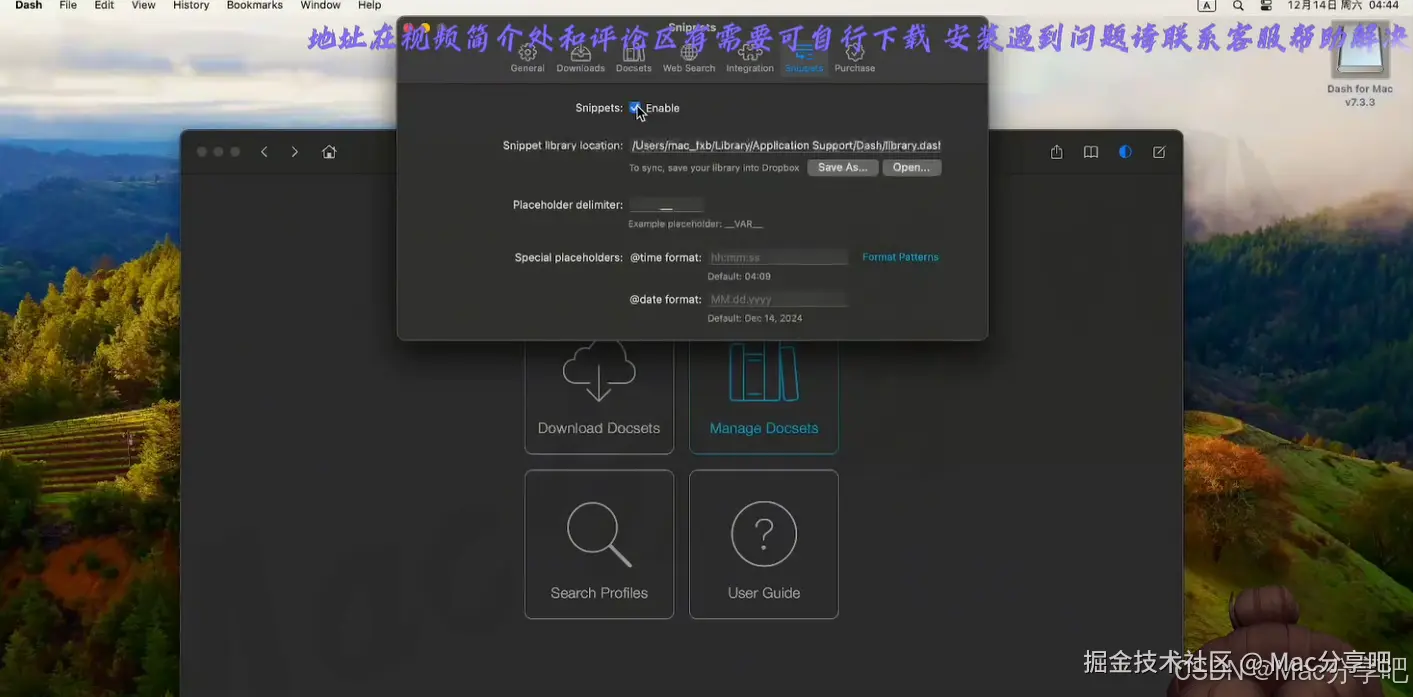Toggle the Snippets Enable checkbox

coord(635,108)
